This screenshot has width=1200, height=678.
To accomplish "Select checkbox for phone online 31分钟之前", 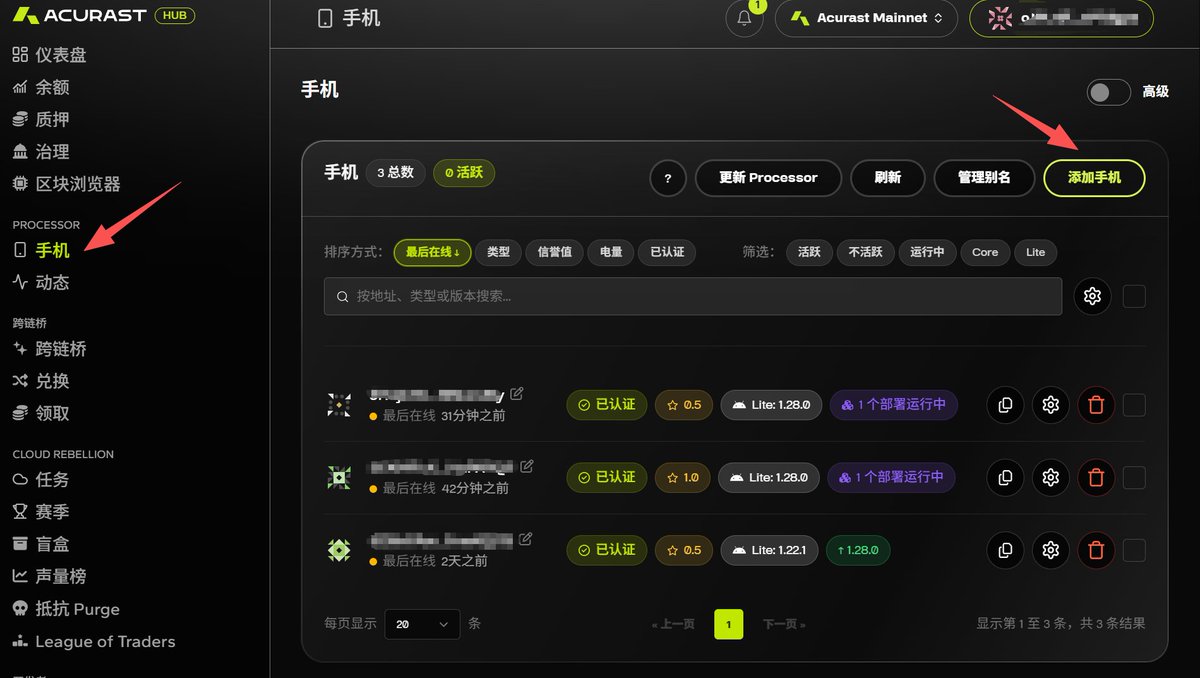I will pyautogui.click(x=1134, y=405).
